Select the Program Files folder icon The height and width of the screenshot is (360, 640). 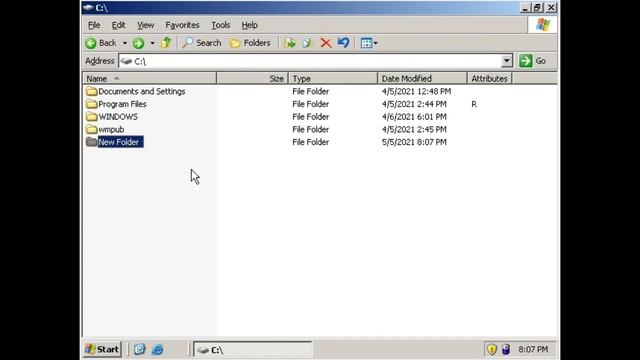[91, 104]
